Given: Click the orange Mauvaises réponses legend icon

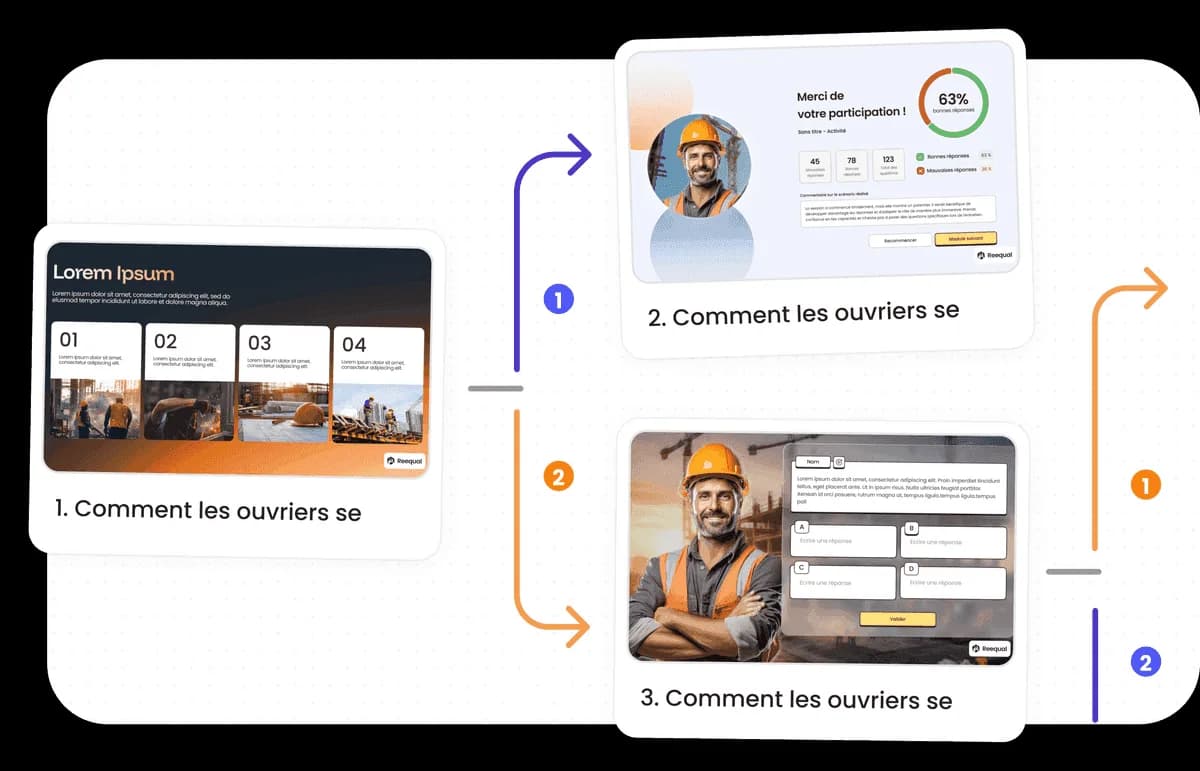Looking at the screenshot, I should [920, 170].
